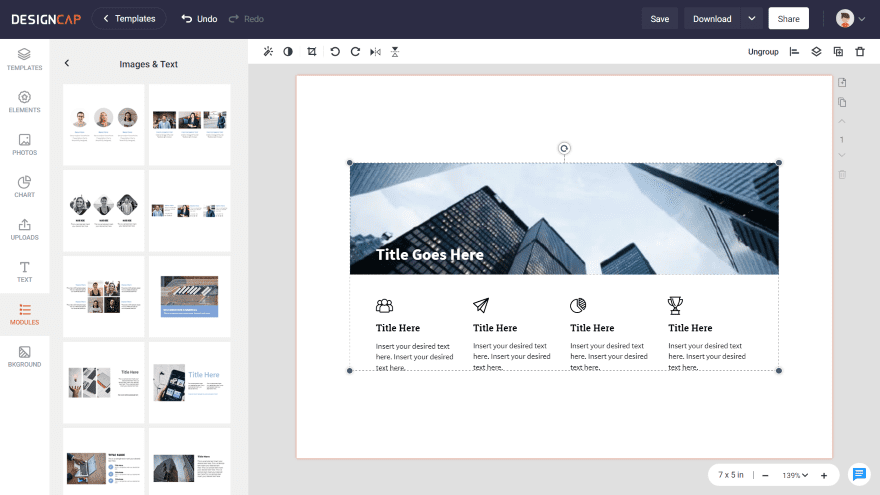Open the layer order icon
This screenshot has height=495, width=880.
(816, 52)
